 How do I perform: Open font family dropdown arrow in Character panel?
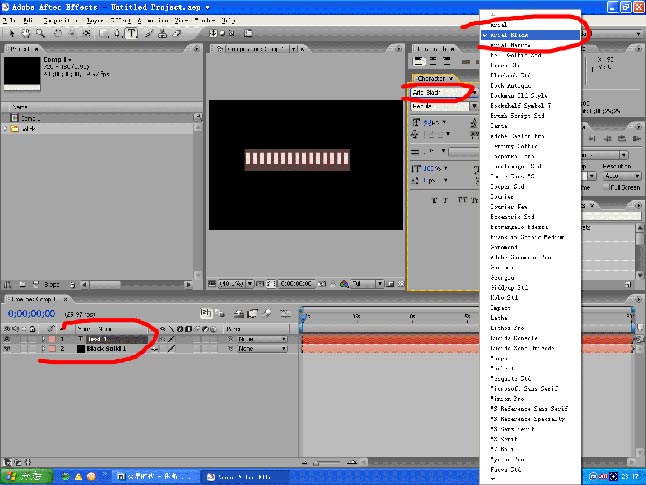click(x=475, y=92)
